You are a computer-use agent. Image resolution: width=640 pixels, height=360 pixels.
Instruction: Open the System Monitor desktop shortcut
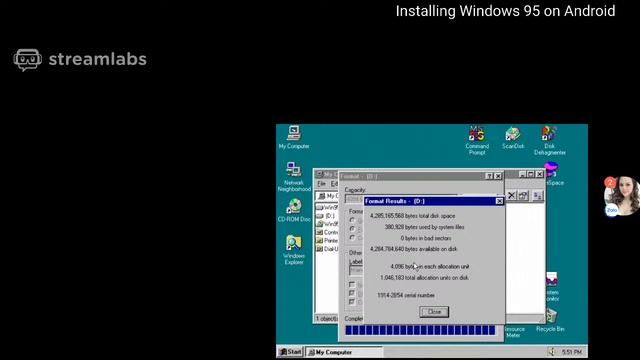(x=552, y=280)
